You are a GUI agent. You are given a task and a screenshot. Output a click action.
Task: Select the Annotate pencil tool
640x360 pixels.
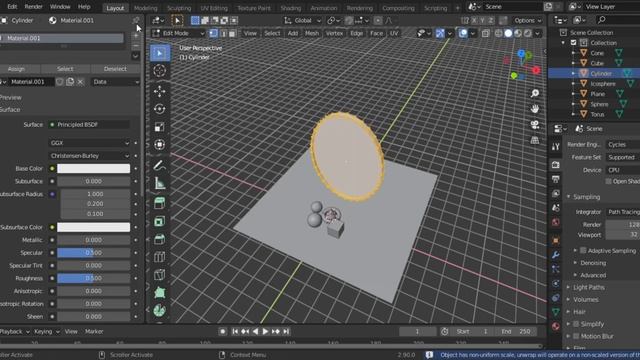pos(160,165)
